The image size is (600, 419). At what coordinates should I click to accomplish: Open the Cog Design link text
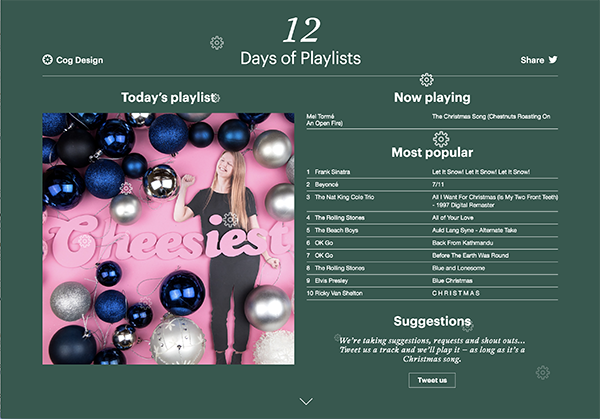pos(80,60)
